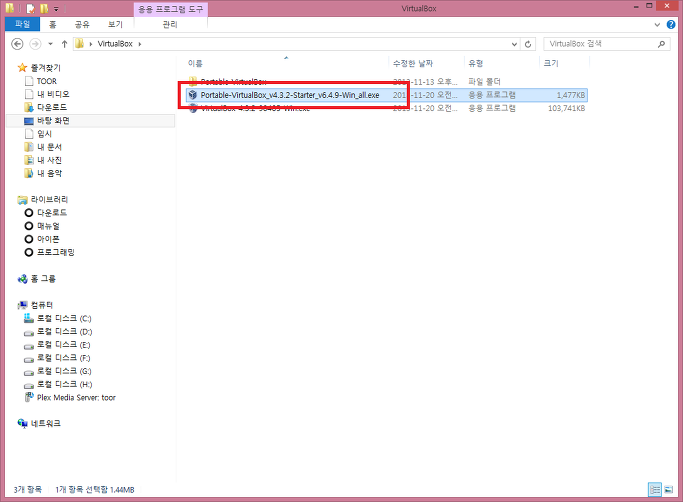
Task: Switch to details view in status bar
Action: click(x=655, y=490)
